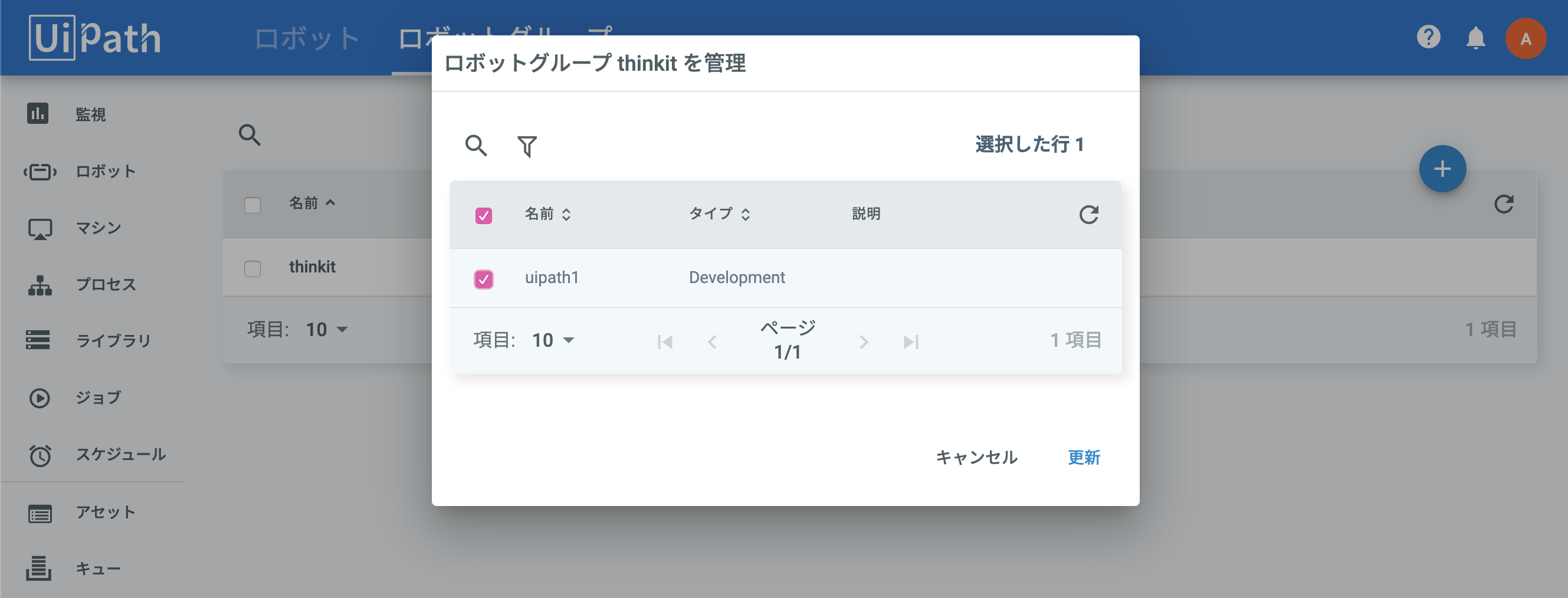
Task: Click the jobs (ジョブ) play icon
Action: coord(40,398)
